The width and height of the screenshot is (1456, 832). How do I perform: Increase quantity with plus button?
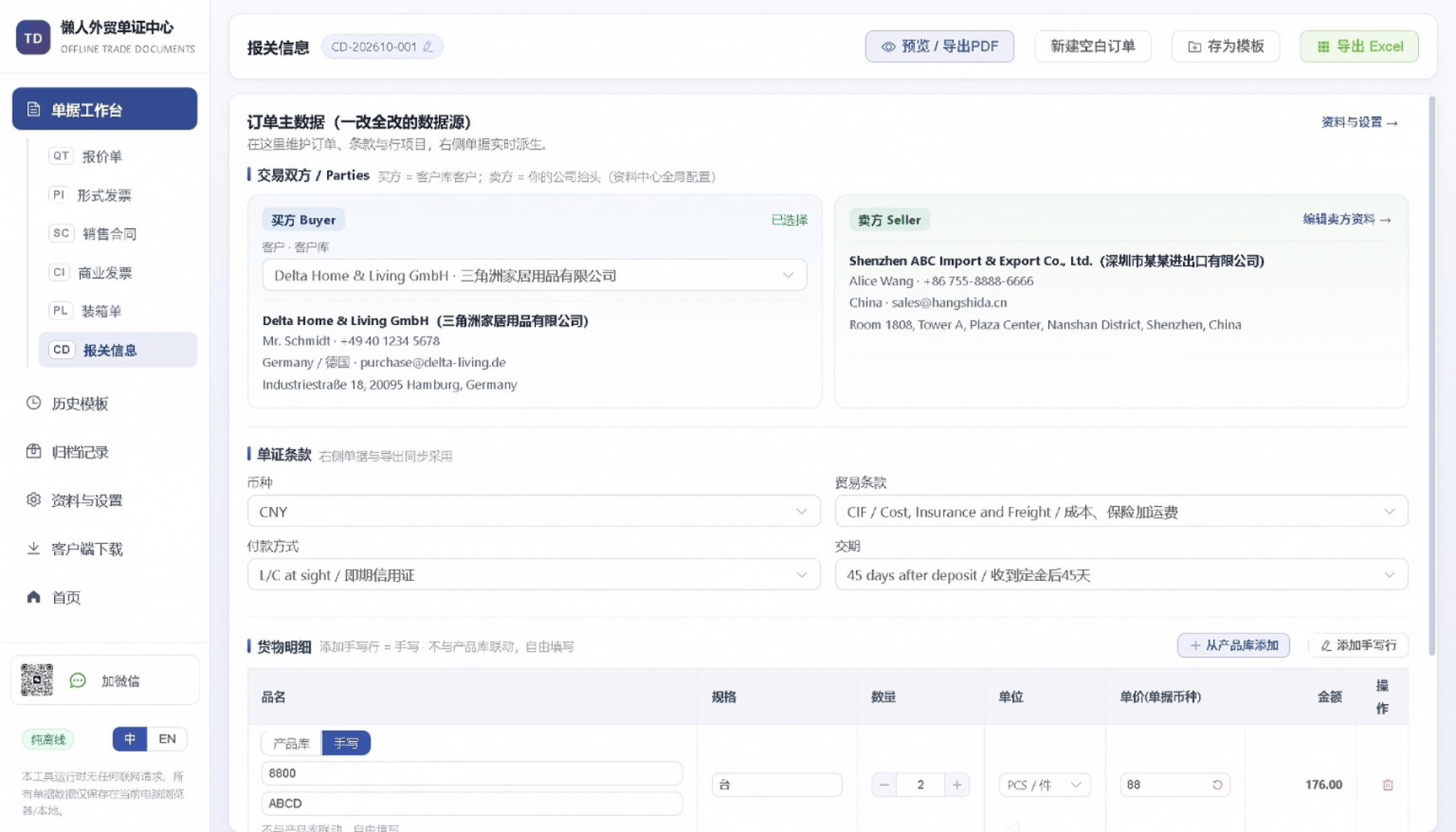click(x=957, y=785)
